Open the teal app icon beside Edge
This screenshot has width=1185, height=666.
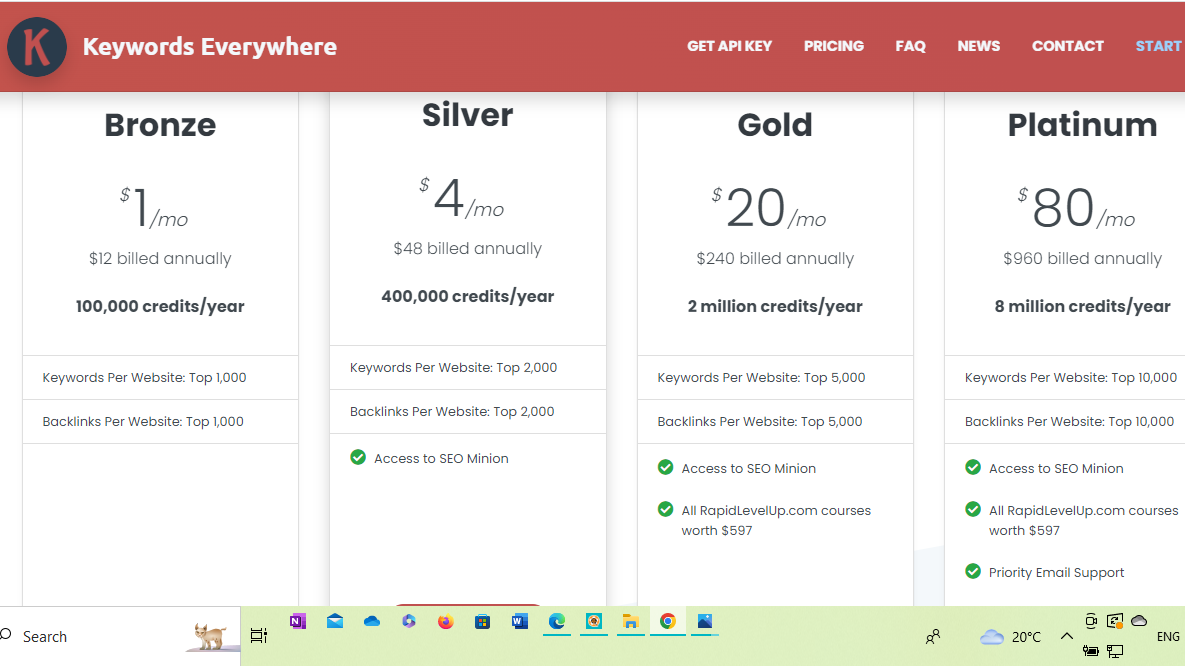point(594,621)
